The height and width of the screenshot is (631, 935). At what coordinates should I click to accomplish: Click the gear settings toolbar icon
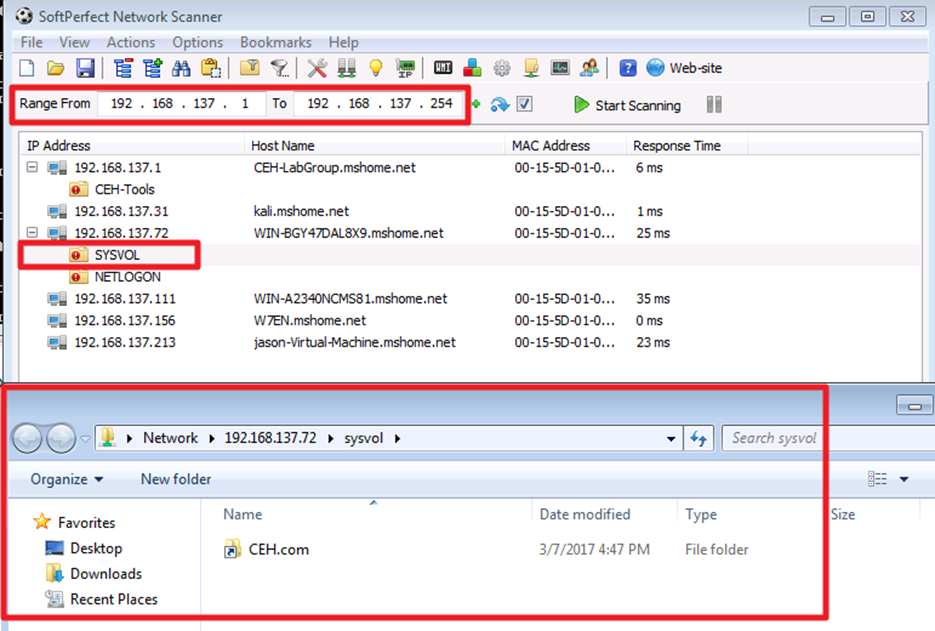[x=502, y=68]
